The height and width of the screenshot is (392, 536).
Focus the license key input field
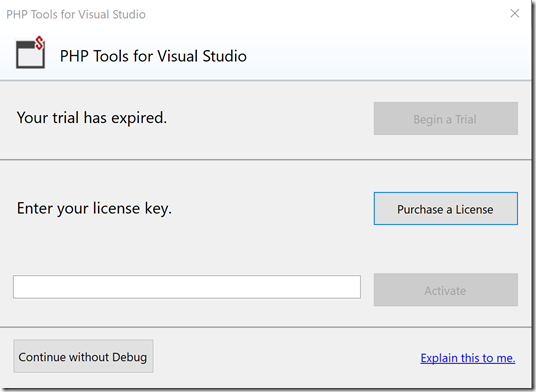(187, 287)
